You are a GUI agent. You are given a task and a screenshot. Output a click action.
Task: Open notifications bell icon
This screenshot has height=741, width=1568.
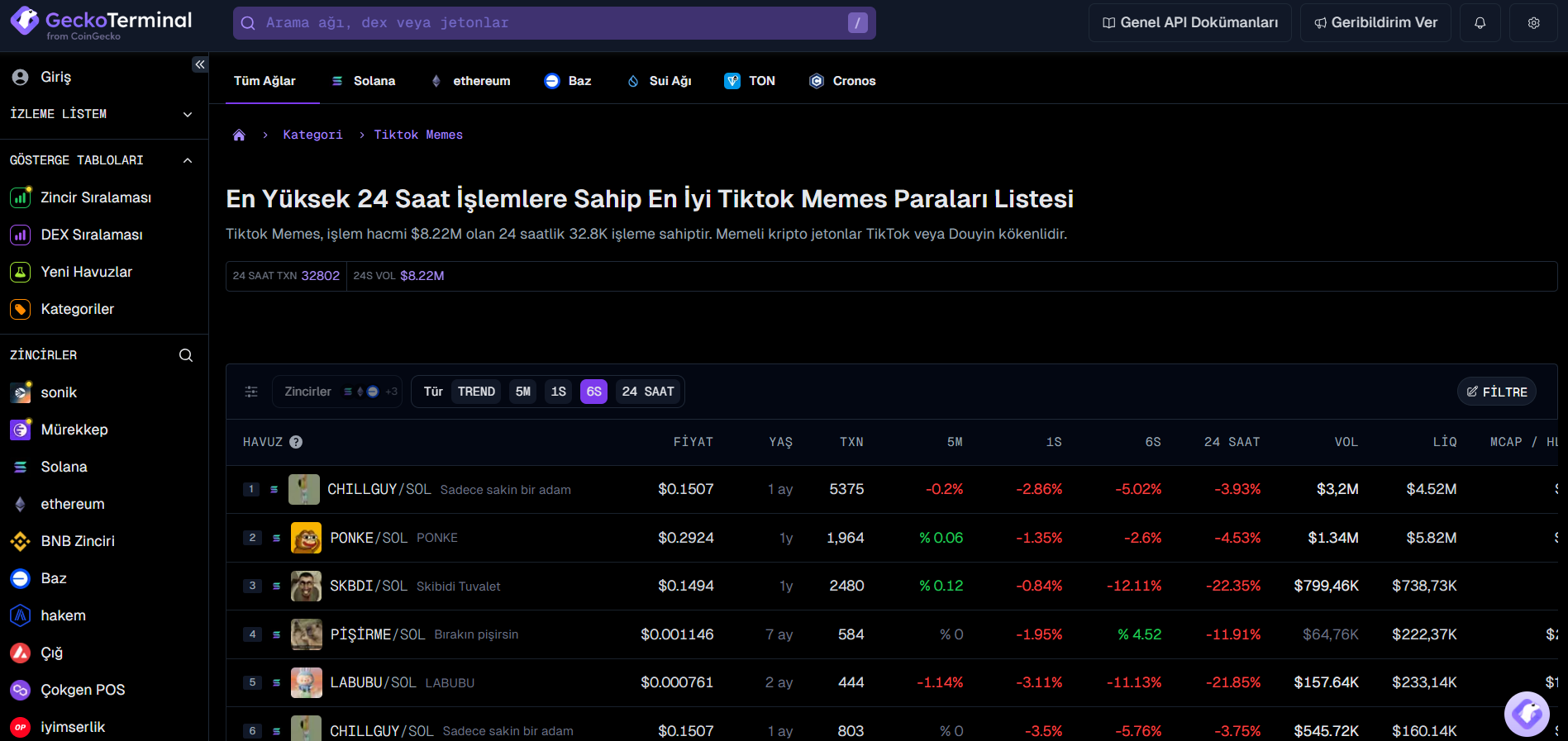click(1480, 22)
